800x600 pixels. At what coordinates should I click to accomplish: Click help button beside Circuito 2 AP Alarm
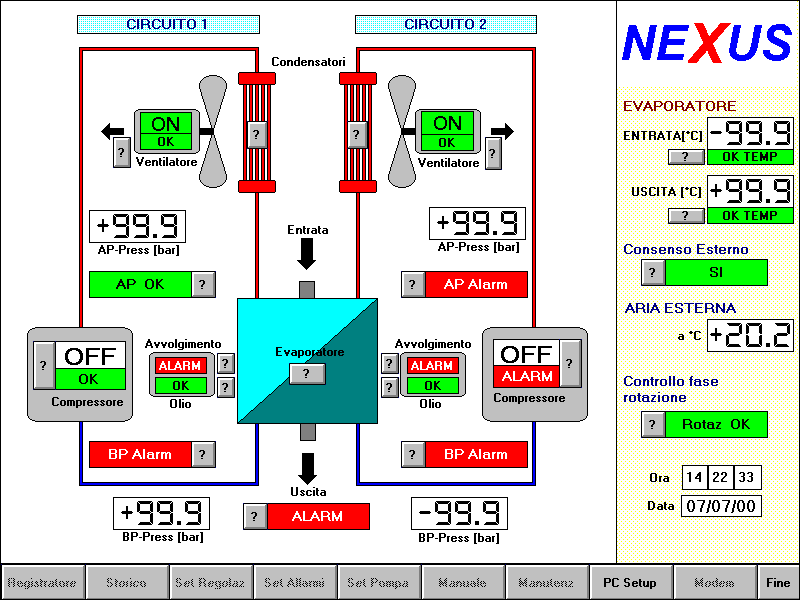pos(413,284)
